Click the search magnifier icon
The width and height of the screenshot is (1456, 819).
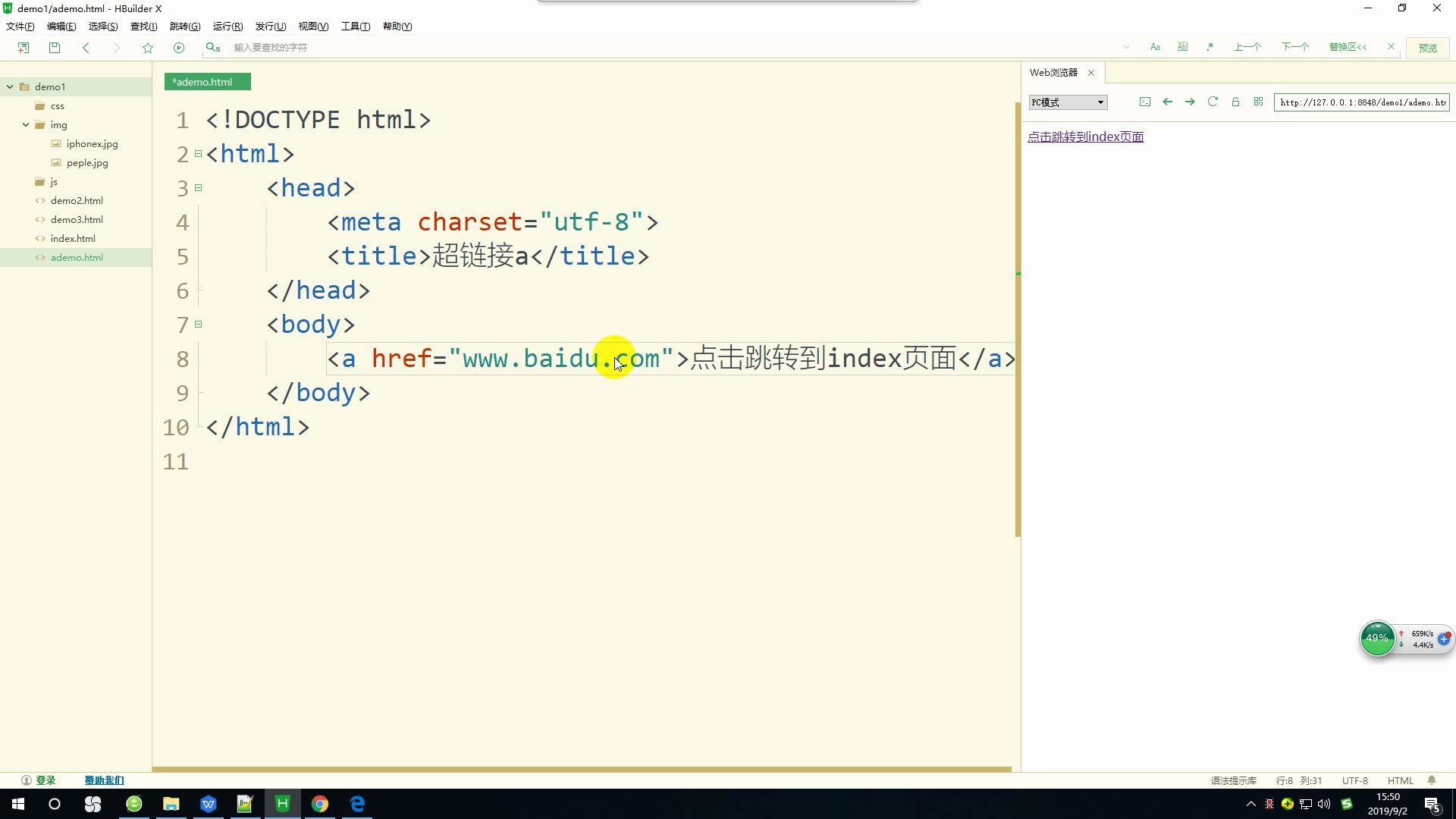pos(212,47)
